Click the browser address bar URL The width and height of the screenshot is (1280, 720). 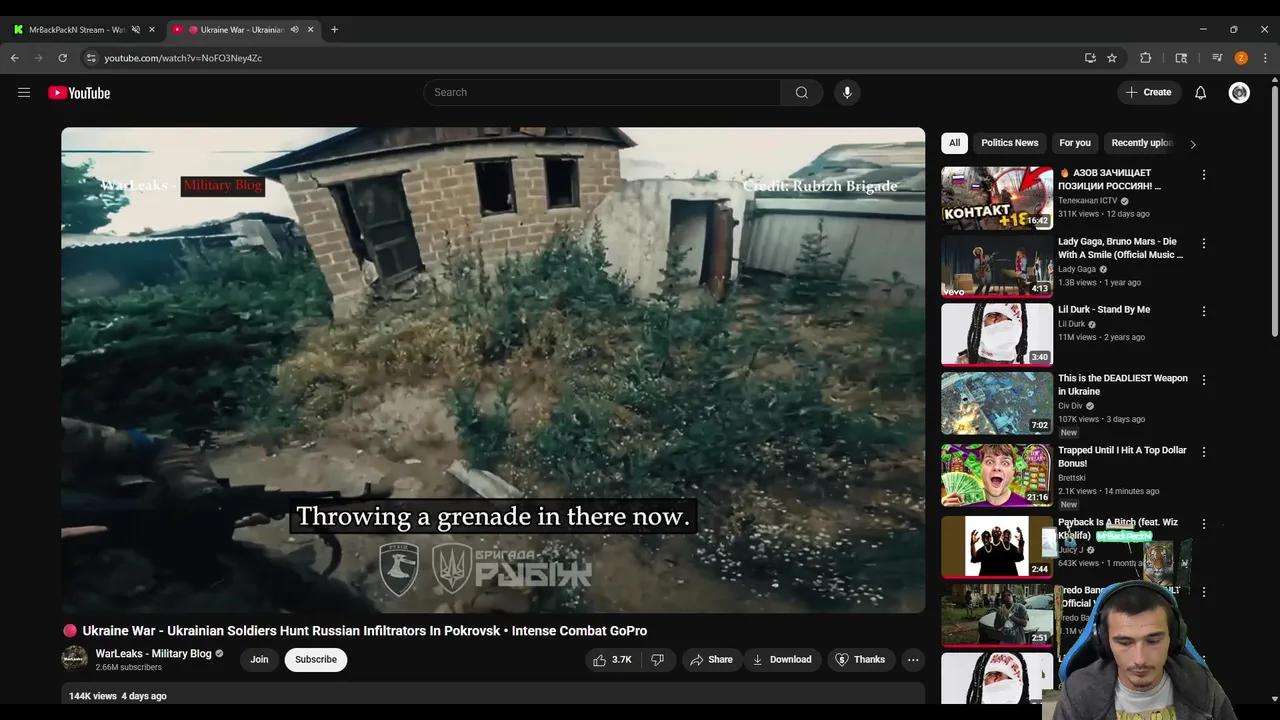click(x=183, y=58)
